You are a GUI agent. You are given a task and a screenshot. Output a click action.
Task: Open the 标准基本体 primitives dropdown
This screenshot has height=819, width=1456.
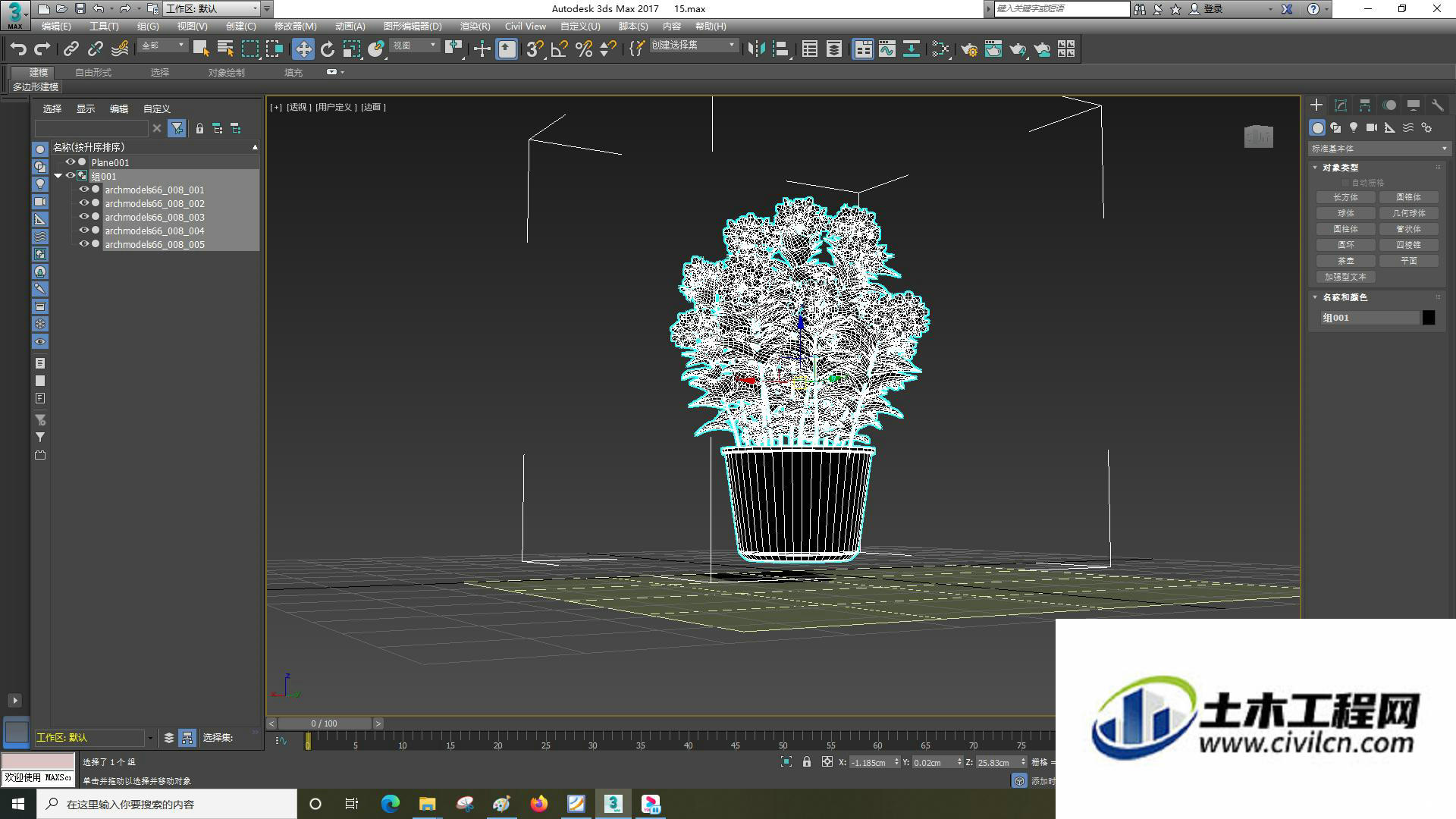tap(1379, 149)
